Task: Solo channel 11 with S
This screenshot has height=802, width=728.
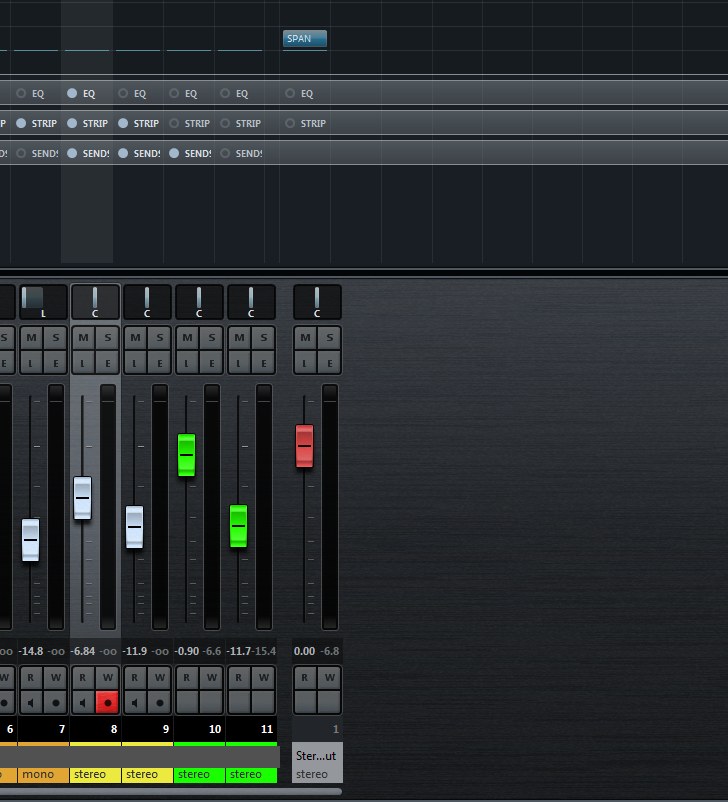Action: (x=263, y=338)
